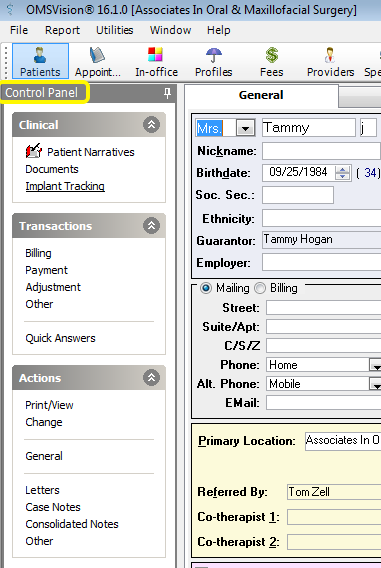
Task: Open Patient Narratives link
Action: [91, 152]
